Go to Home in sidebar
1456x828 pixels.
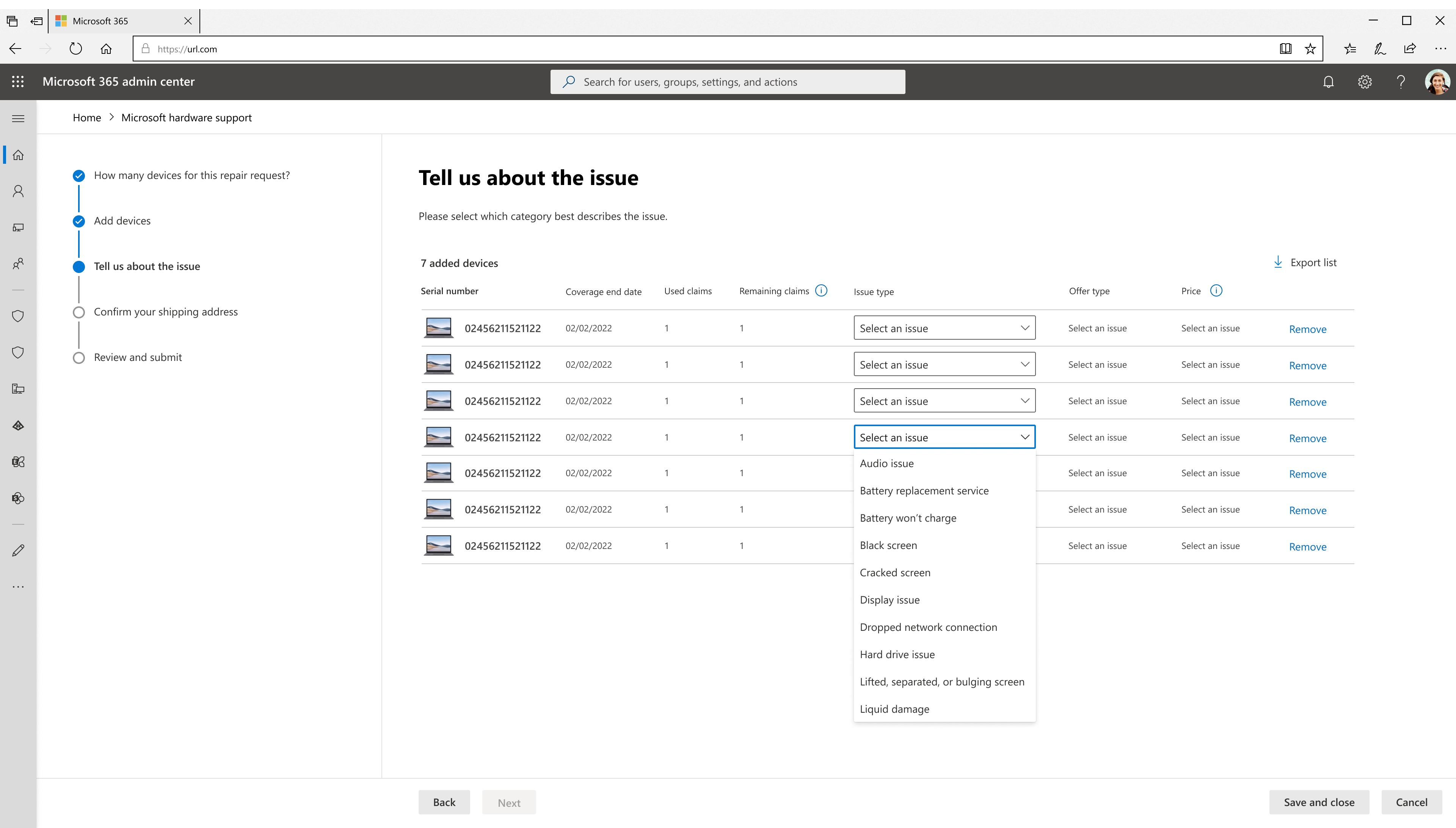17,155
